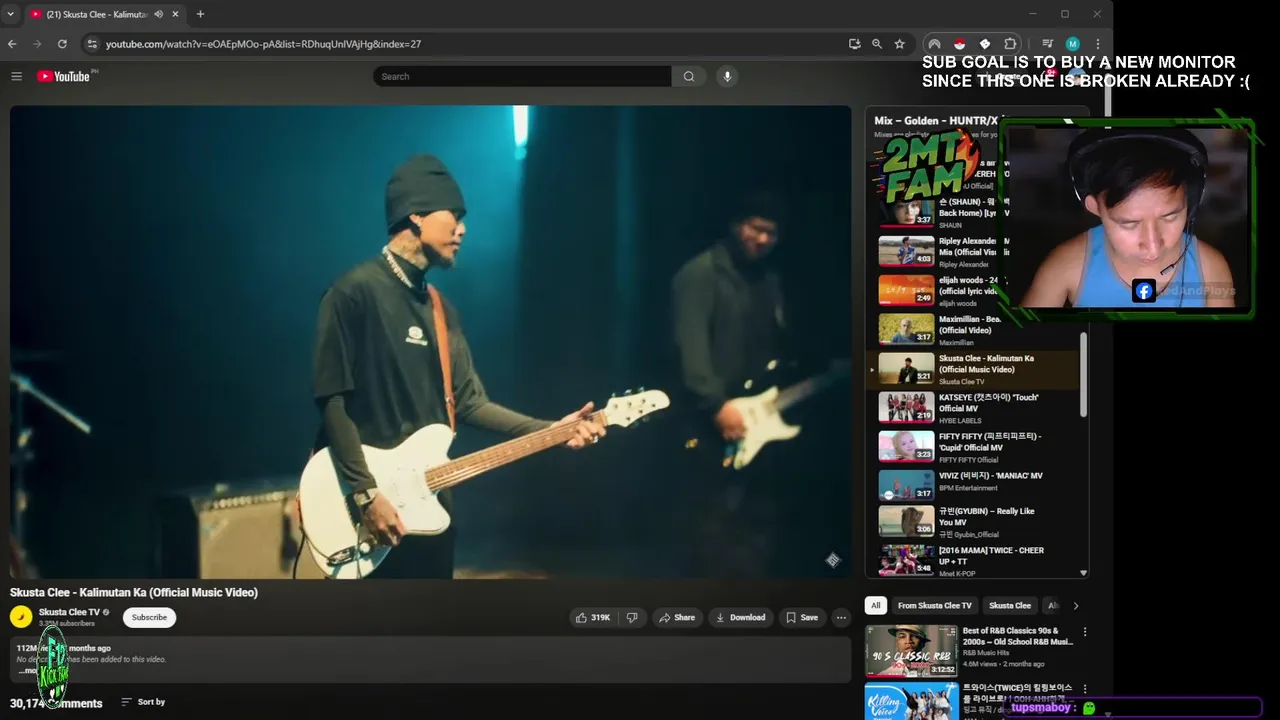
Task: Open more actions ellipsis below the video
Action: point(841,618)
